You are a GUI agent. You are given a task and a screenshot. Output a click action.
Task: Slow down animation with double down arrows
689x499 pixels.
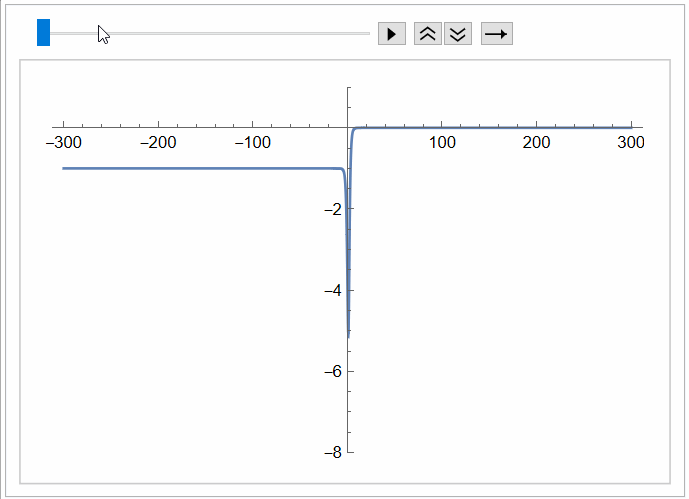458,34
